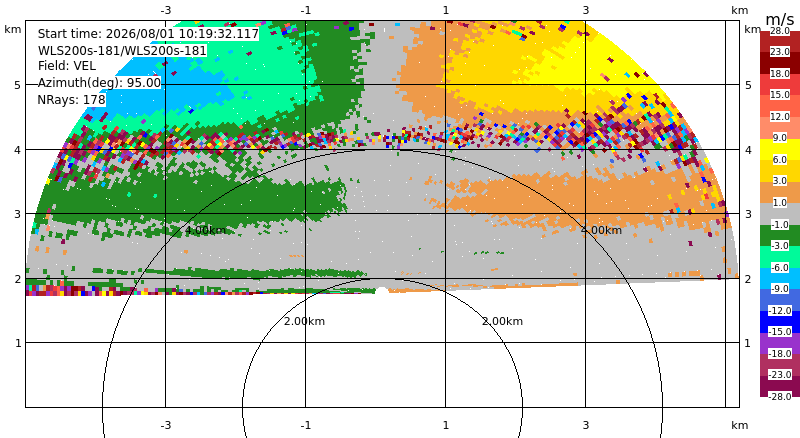
Task: Click the NRays: 178 label
Action: tap(71, 100)
